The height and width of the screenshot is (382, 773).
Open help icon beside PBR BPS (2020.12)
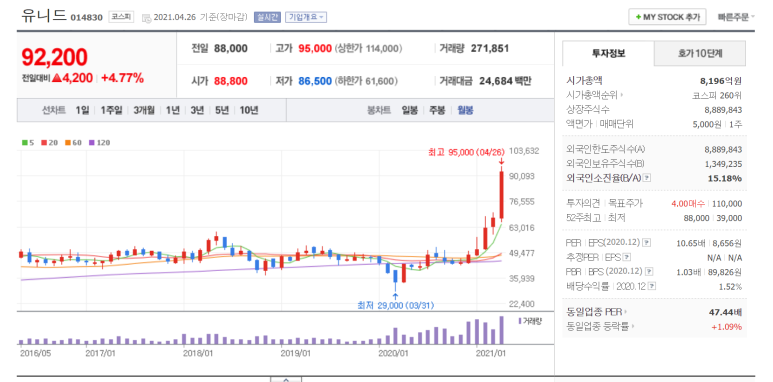click(650, 271)
